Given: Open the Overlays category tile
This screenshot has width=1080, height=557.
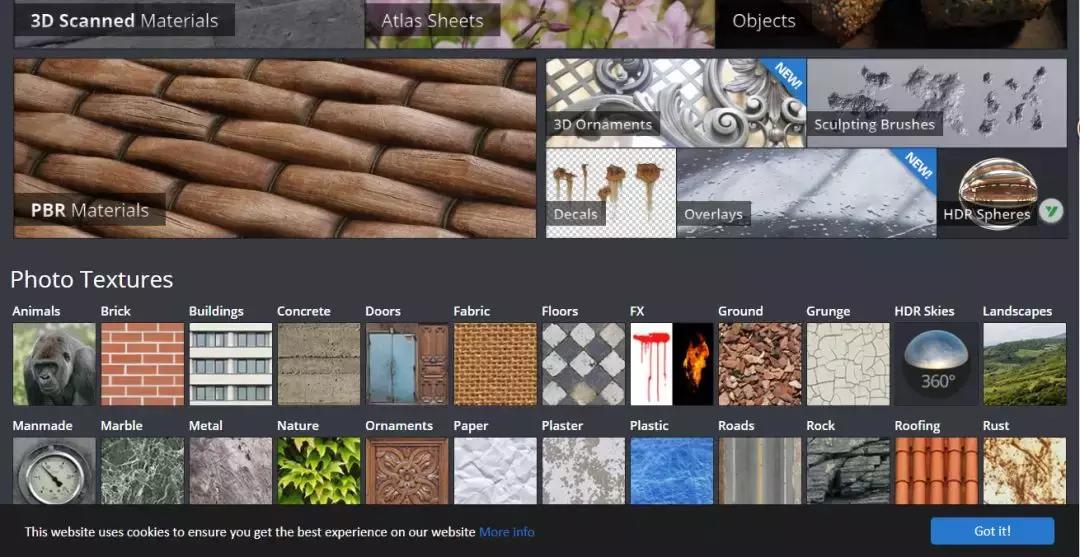Looking at the screenshot, I should tap(807, 193).
